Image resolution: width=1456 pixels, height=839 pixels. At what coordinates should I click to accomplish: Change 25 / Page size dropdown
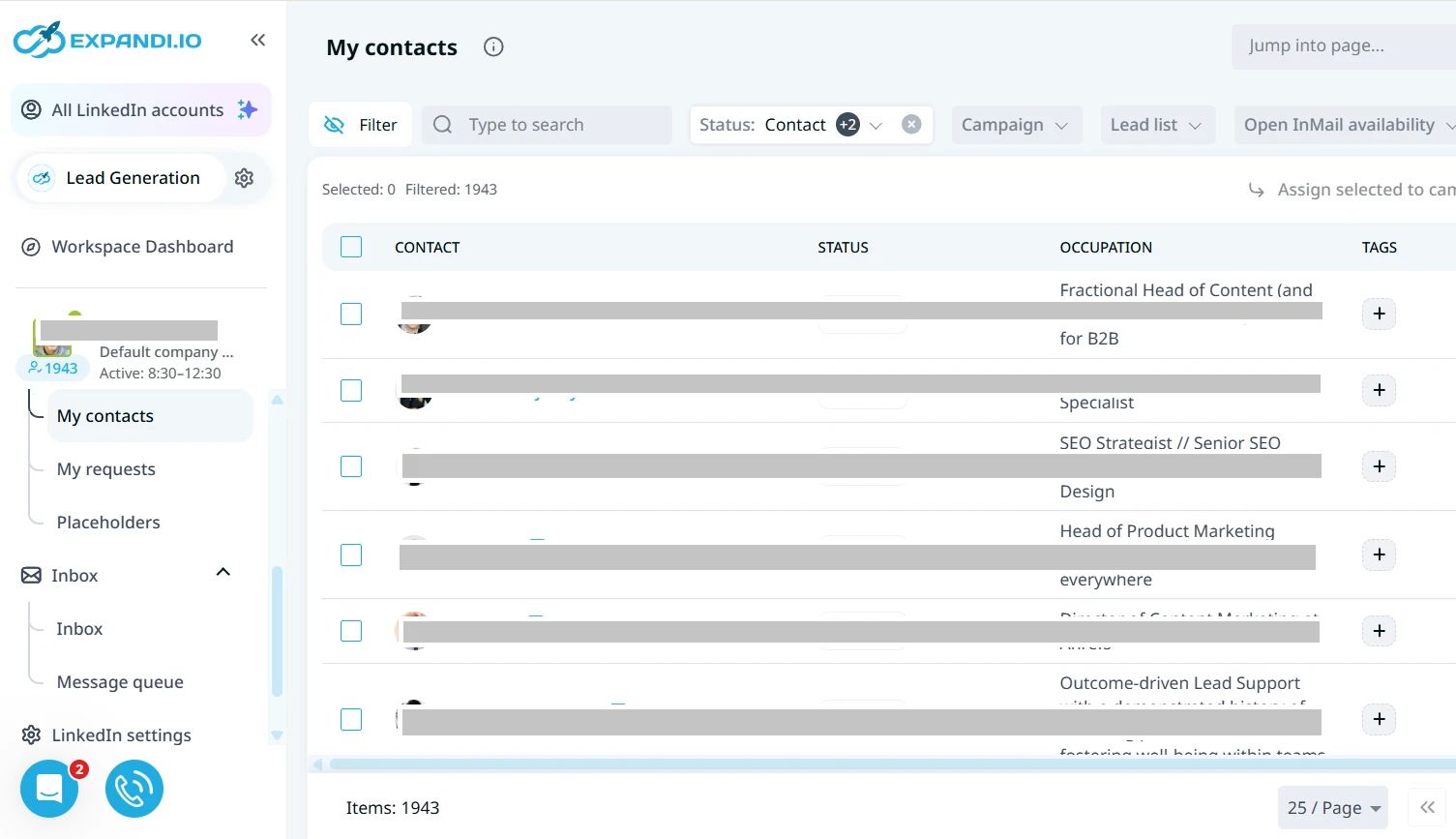[x=1333, y=807]
